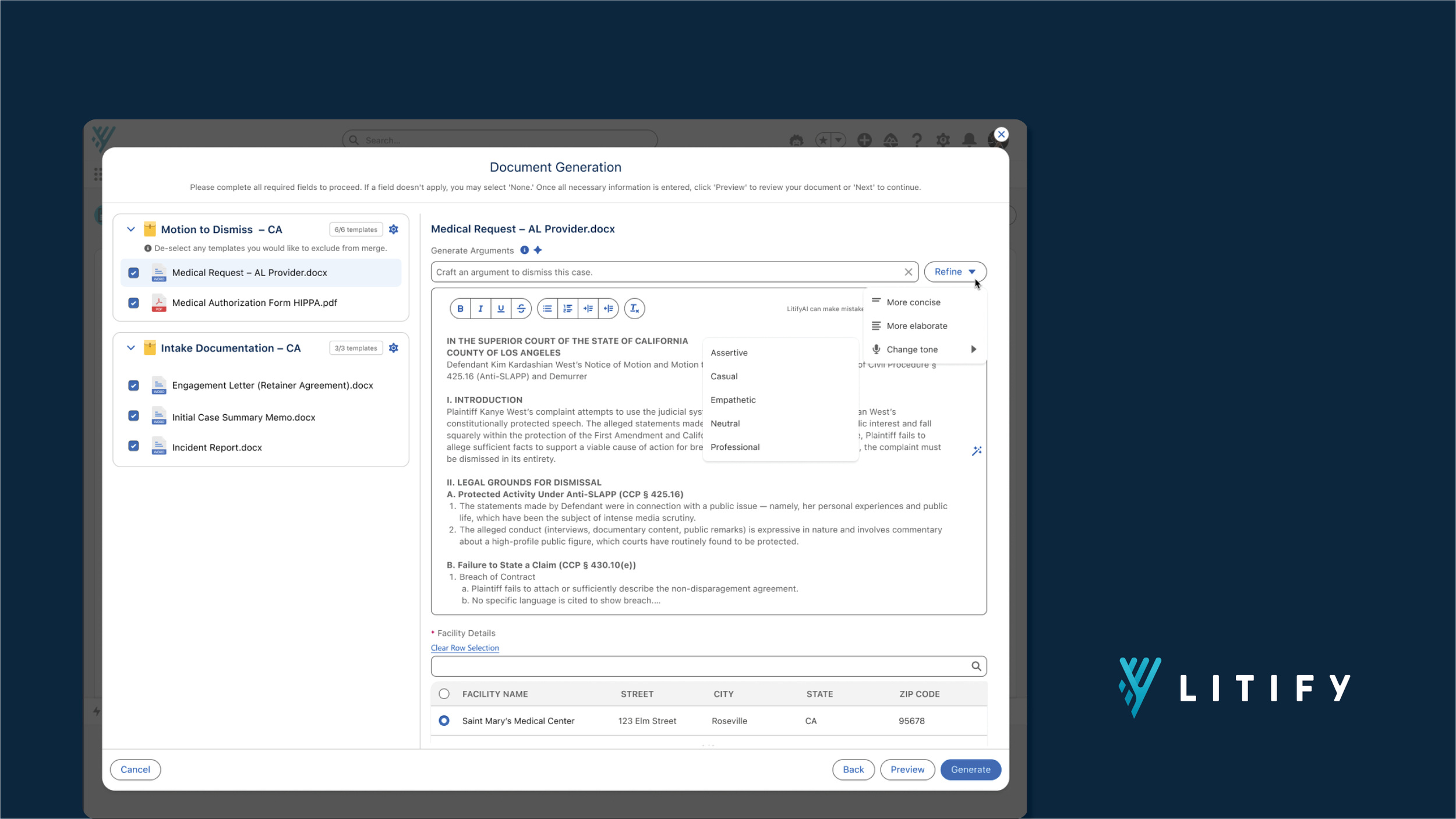Uncheck Engagement Letter (Retainer Agreement).docx
Screen dimensions: 1456x819
133,386
